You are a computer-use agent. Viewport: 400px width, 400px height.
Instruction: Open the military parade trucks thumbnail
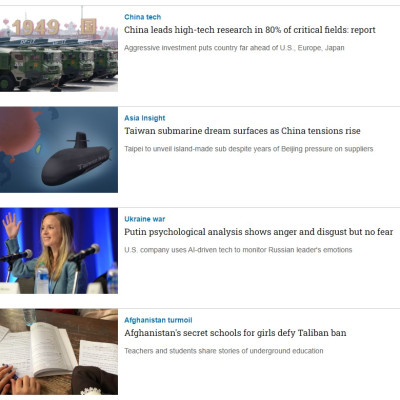point(59,49)
